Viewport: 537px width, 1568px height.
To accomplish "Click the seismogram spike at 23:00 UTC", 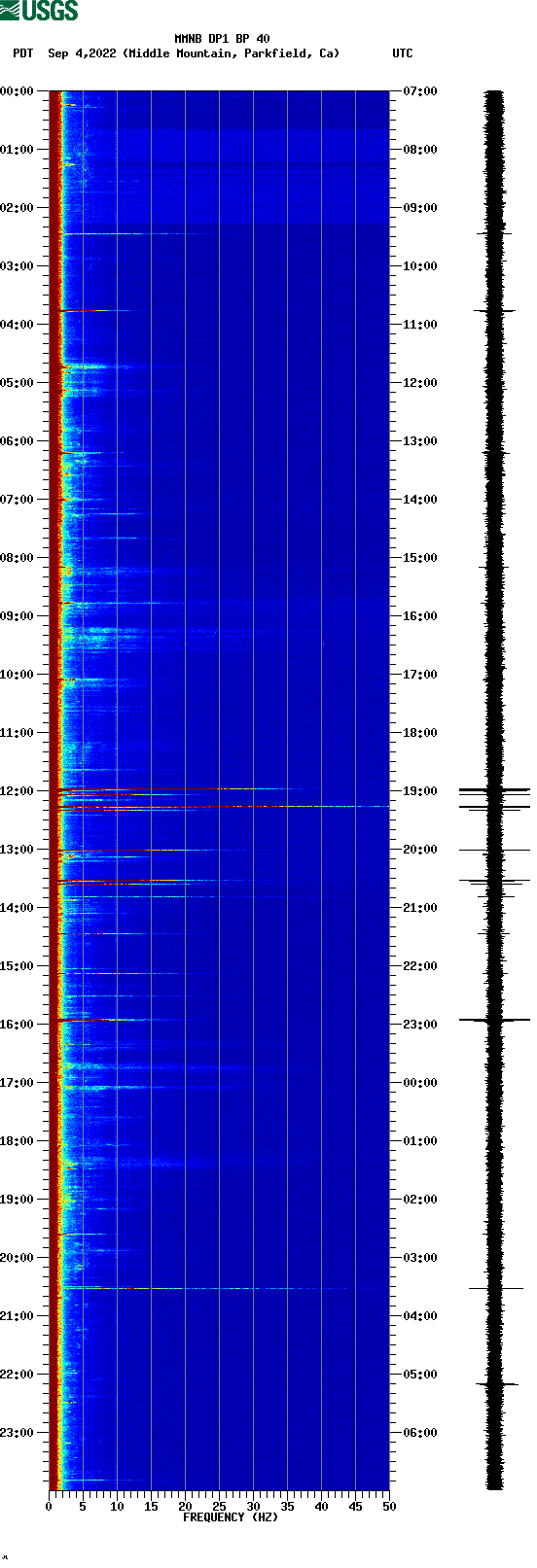I will [494, 1020].
